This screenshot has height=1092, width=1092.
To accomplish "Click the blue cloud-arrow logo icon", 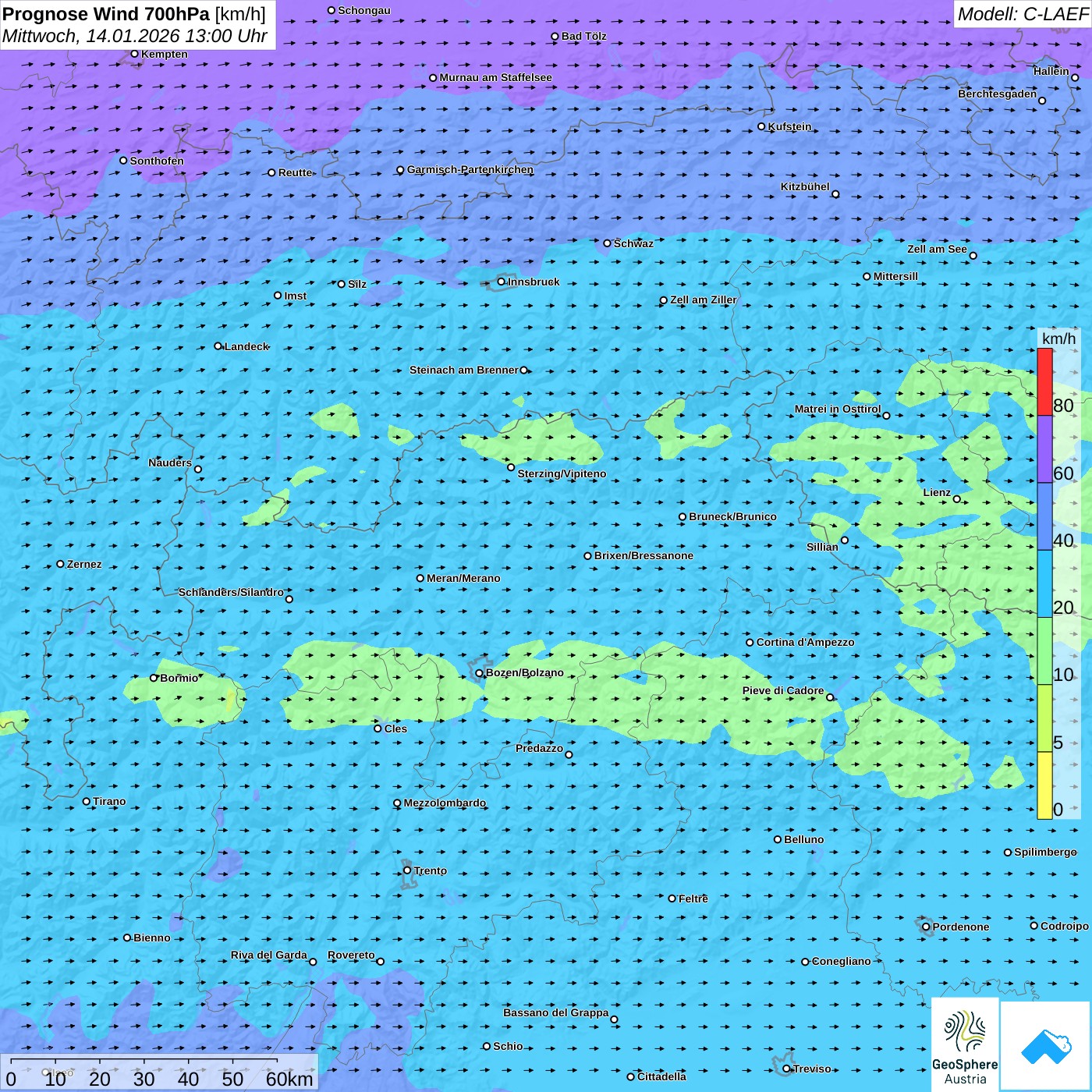I will (x=1046, y=1046).
